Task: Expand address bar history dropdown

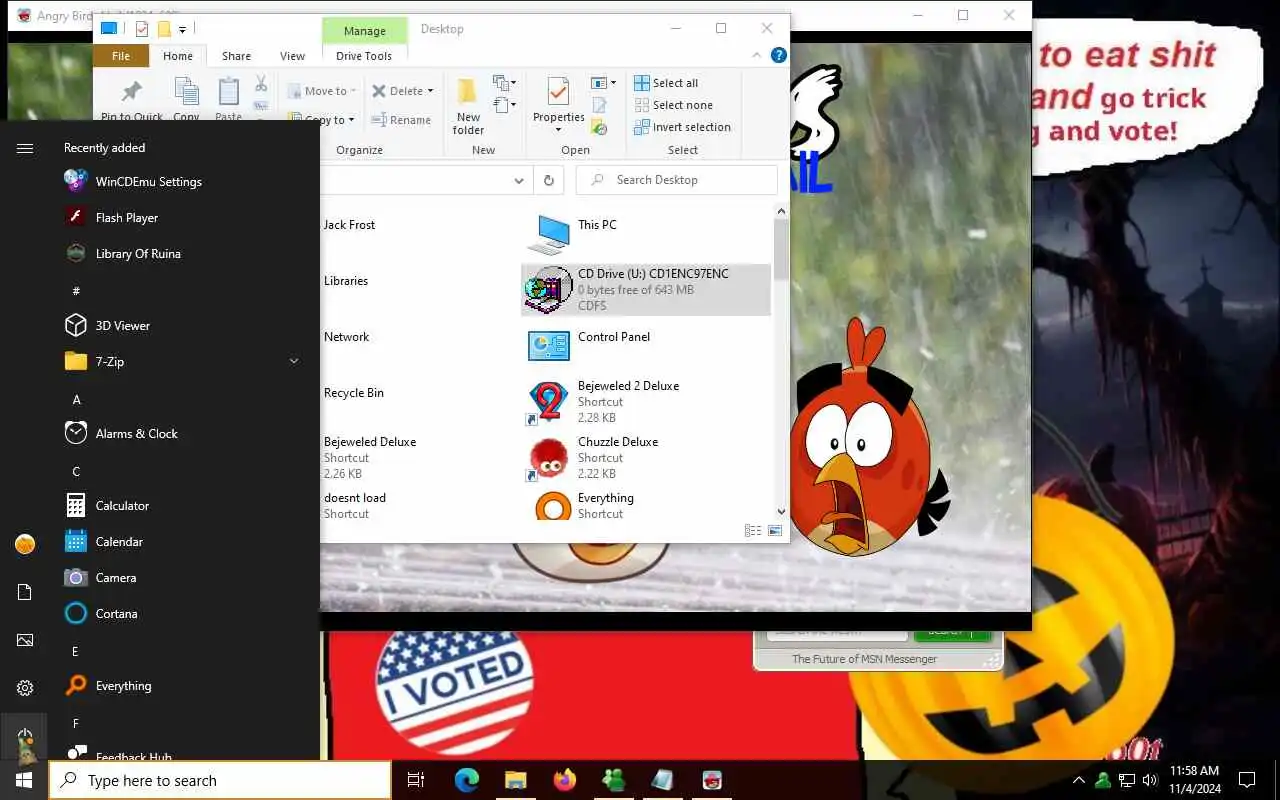Action: (519, 180)
